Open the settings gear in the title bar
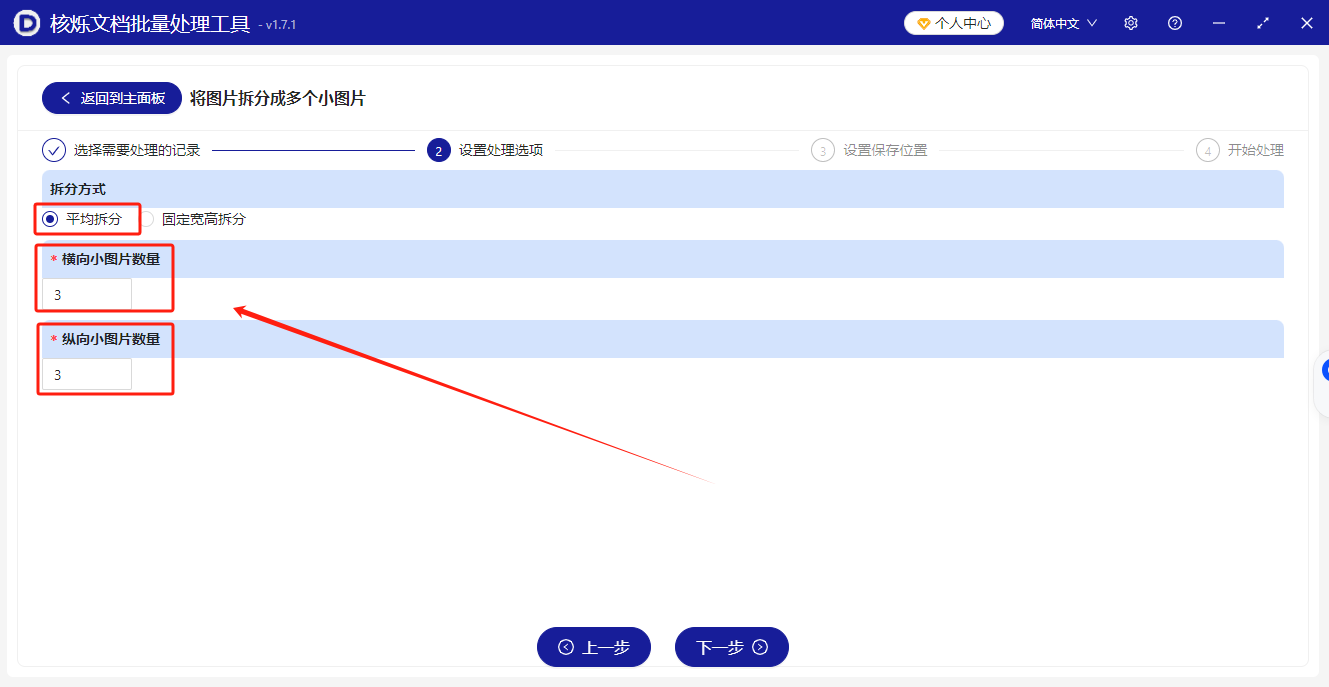This screenshot has height=687, width=1329. point(1130,22)
